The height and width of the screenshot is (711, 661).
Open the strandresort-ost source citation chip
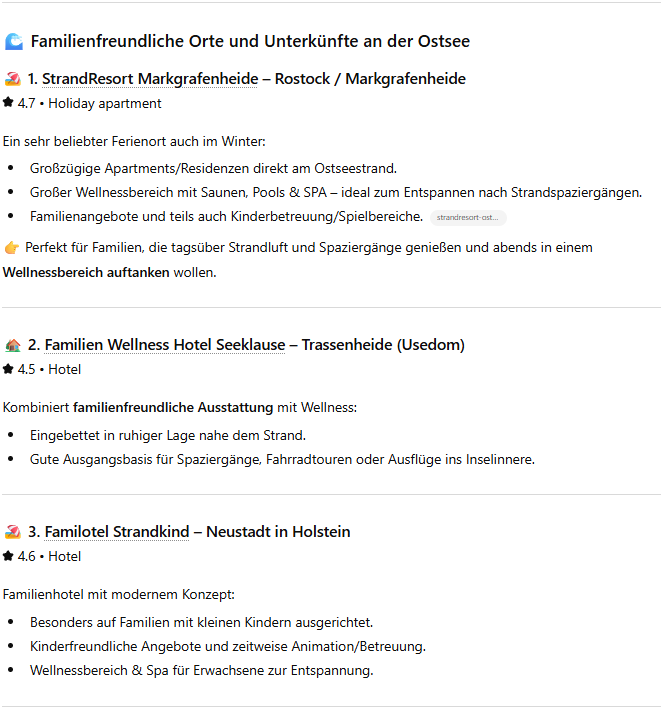(468, 217)
